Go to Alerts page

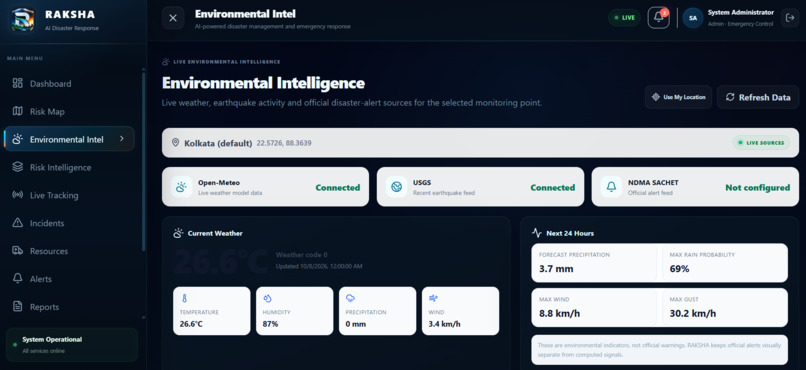(x=69, y=279)
